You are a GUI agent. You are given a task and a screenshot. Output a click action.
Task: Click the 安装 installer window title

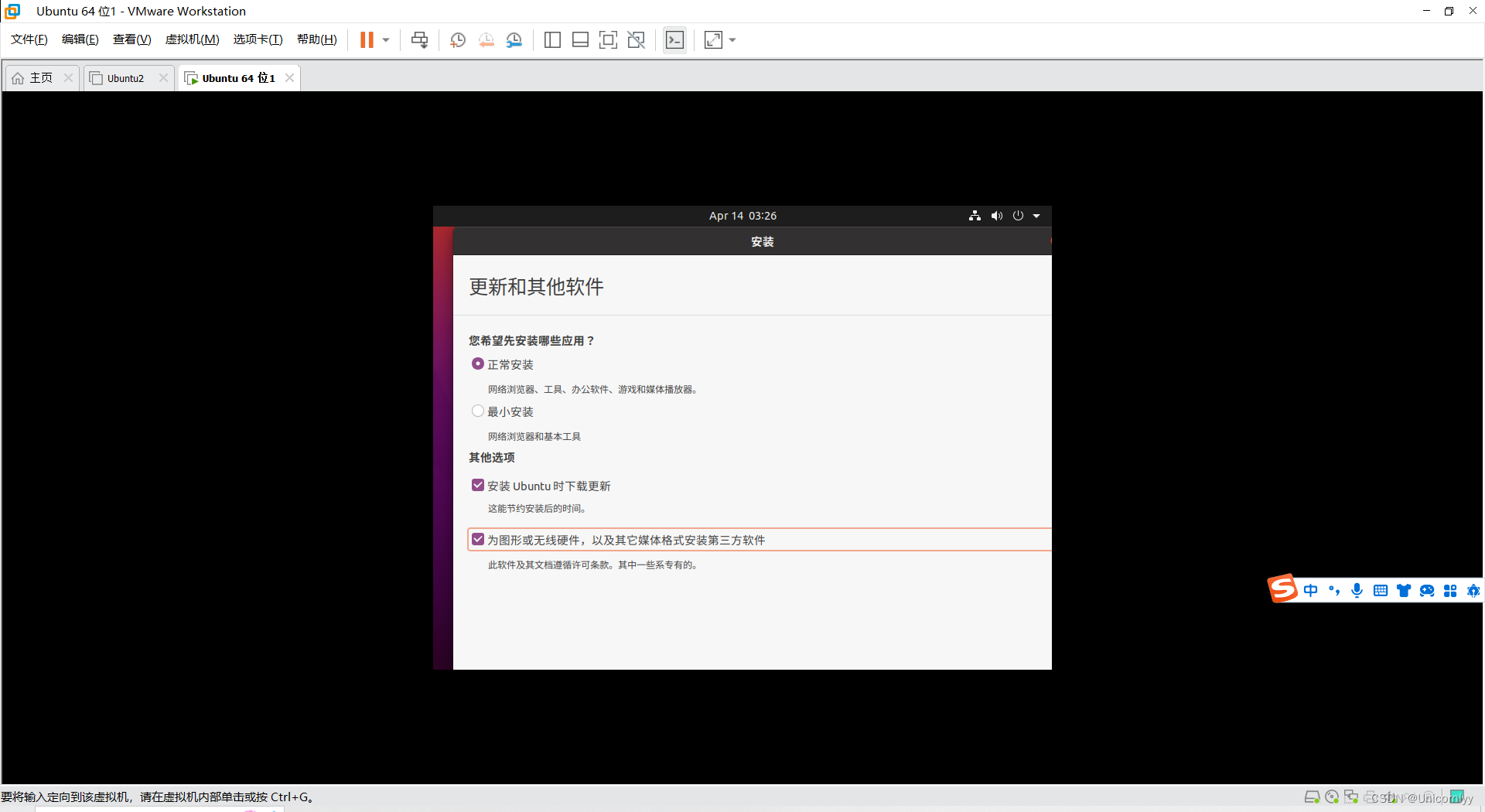[x=762, y=242]
